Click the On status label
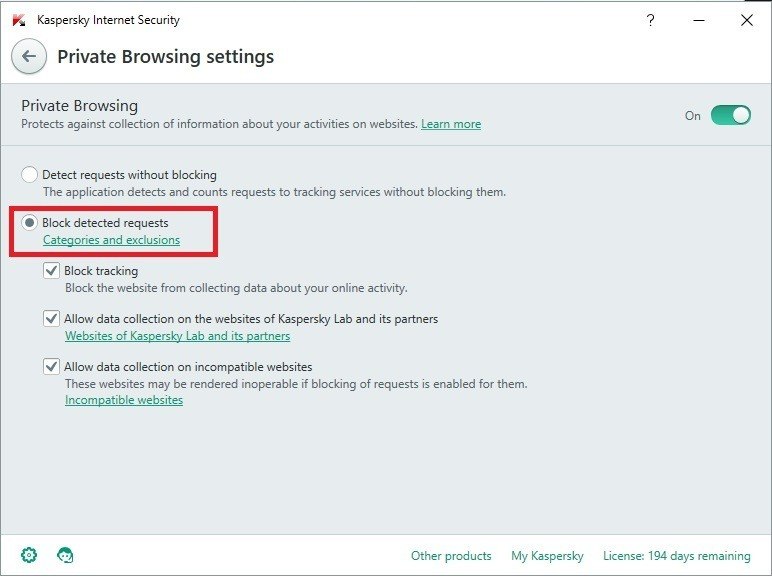 (x=692, y=116)
